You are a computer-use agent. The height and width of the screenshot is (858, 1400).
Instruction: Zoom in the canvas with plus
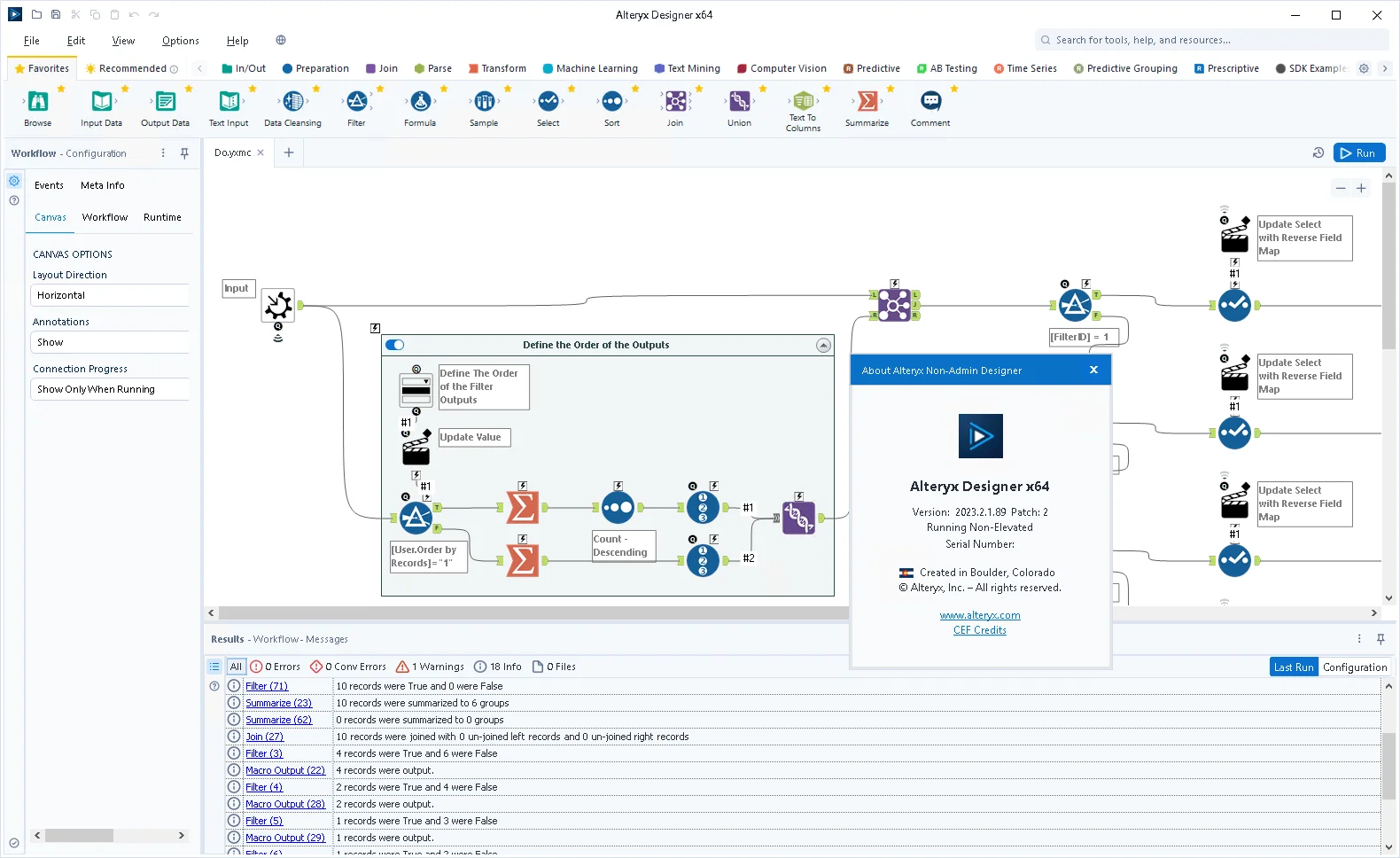pos(1361,188)
